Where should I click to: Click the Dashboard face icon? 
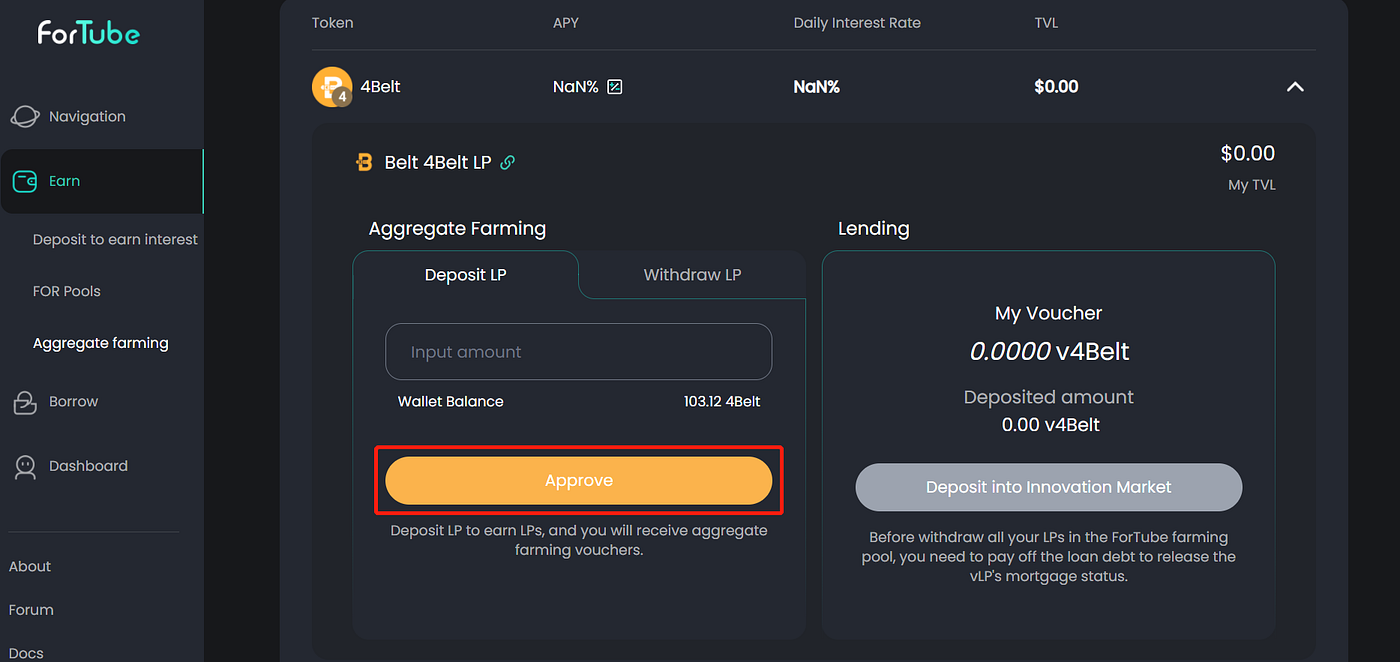click(x=24, y=466)
